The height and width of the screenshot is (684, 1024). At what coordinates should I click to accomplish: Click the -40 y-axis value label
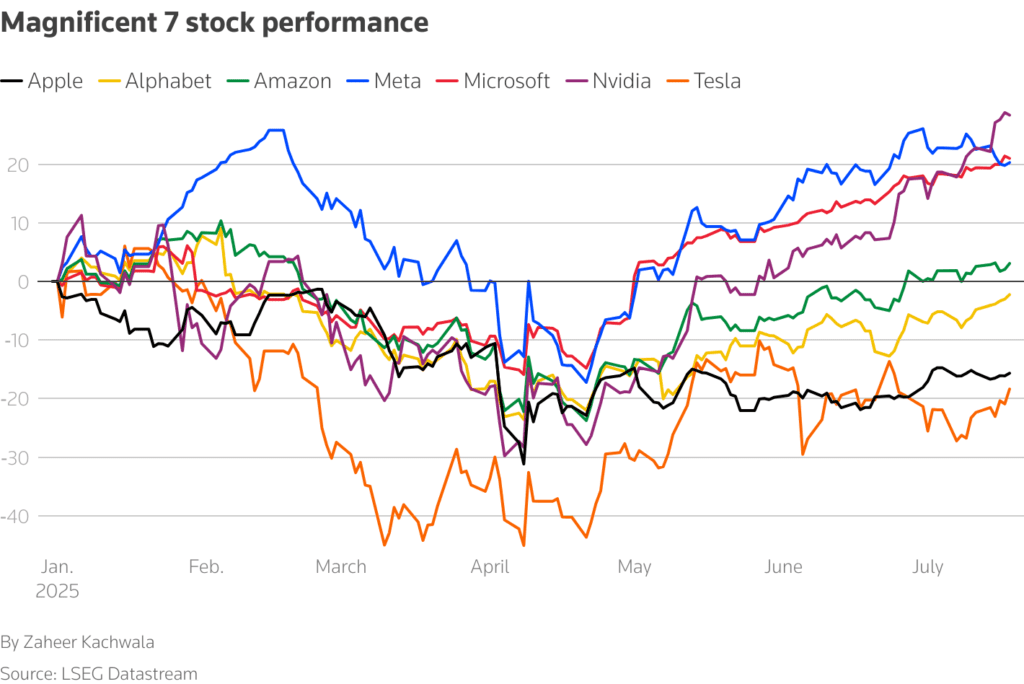click(16, 517)
